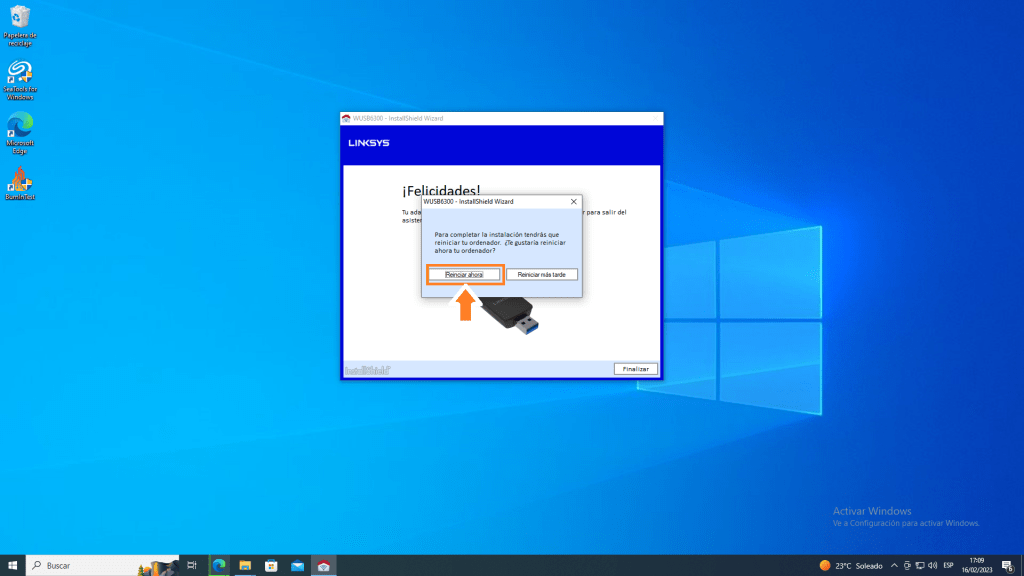Open File Explorer from the taskbar
1024x576 pixels.
tap(245, 565)
